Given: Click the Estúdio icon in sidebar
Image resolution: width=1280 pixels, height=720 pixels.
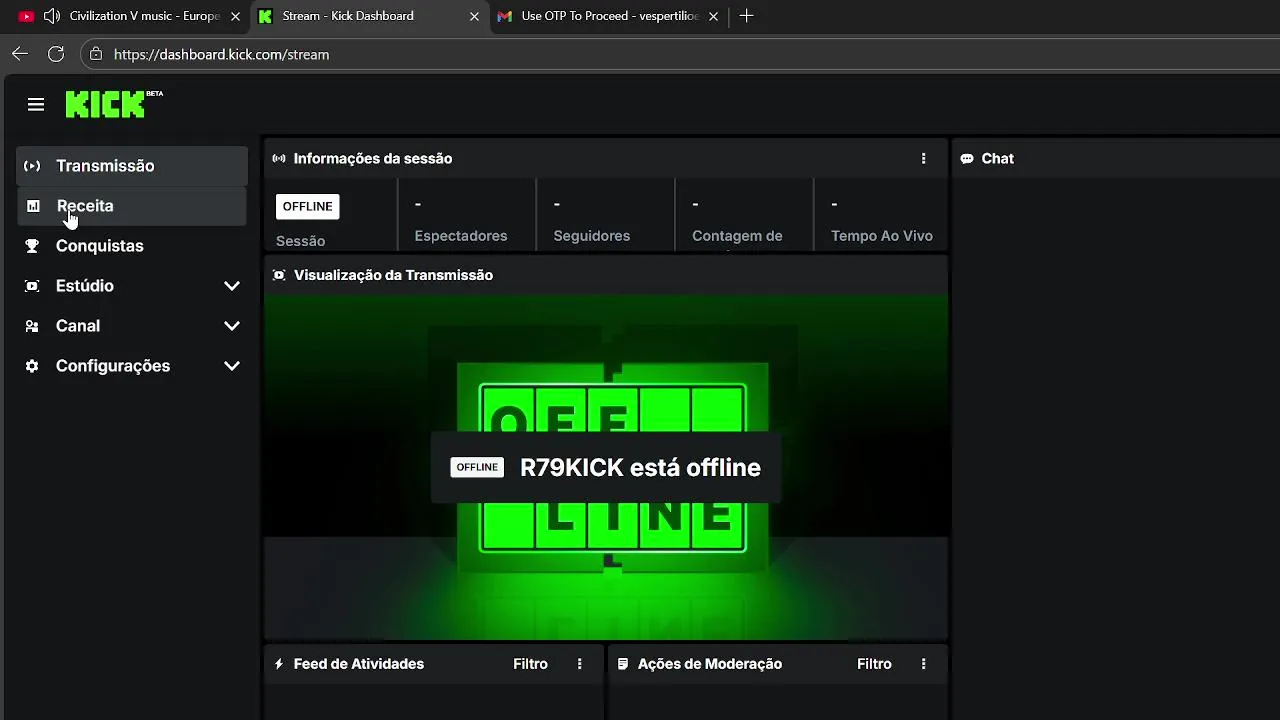Looking at the screenshot, I should point(32,286).
